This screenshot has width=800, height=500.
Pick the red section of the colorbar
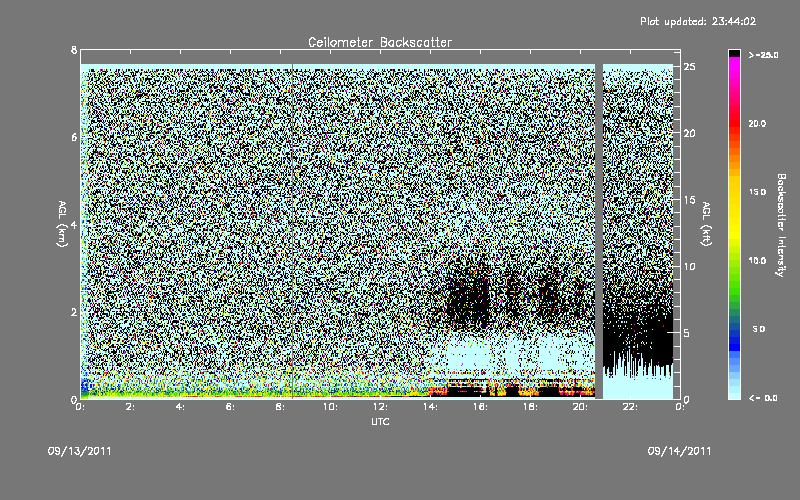pyautogui.click(x=734, y=125)
